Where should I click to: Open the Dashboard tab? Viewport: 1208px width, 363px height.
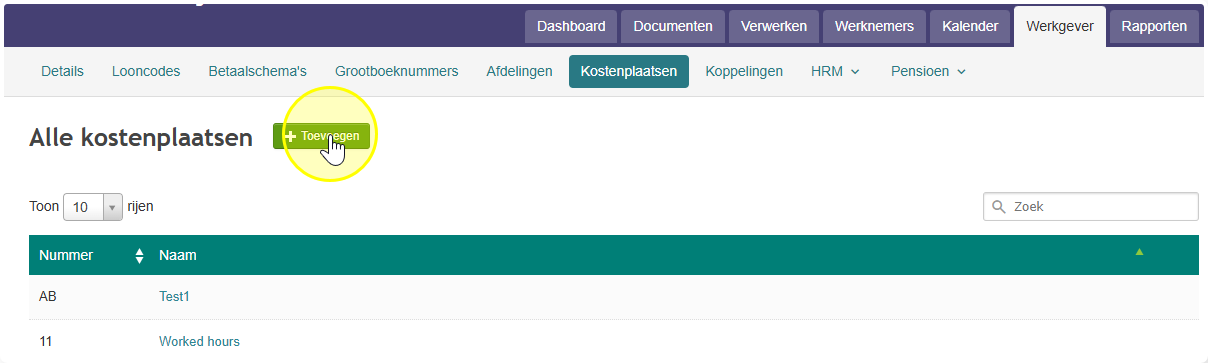tap(571, 26)
